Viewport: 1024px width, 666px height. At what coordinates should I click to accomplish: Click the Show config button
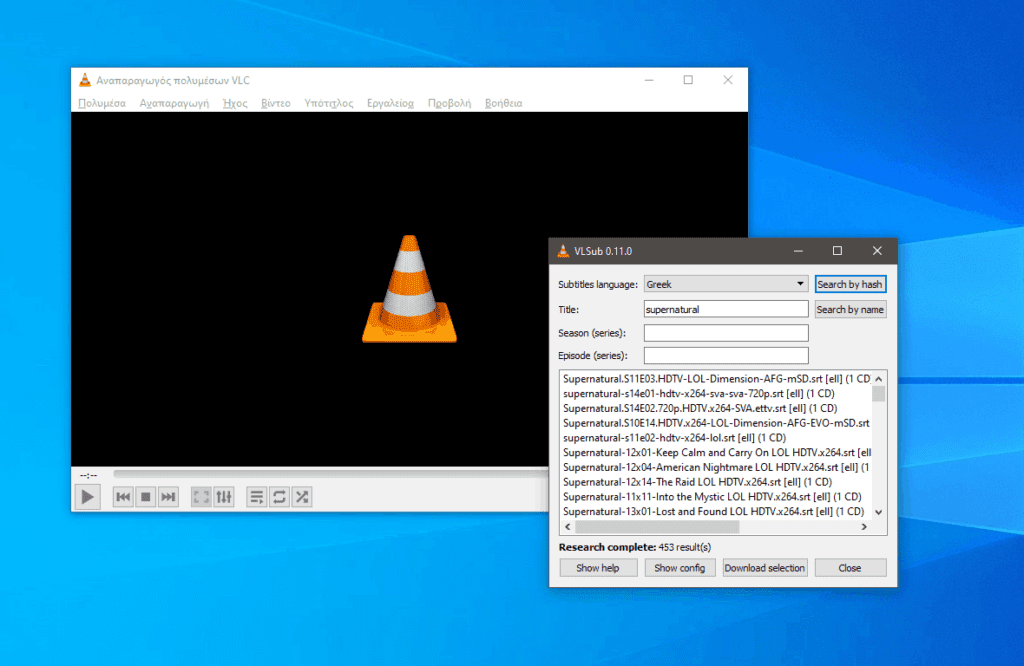click(680, 568)
